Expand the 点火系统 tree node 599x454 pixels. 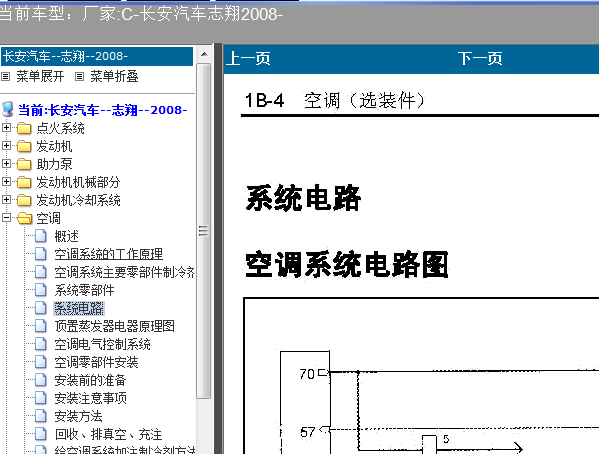tap(6, 127)
